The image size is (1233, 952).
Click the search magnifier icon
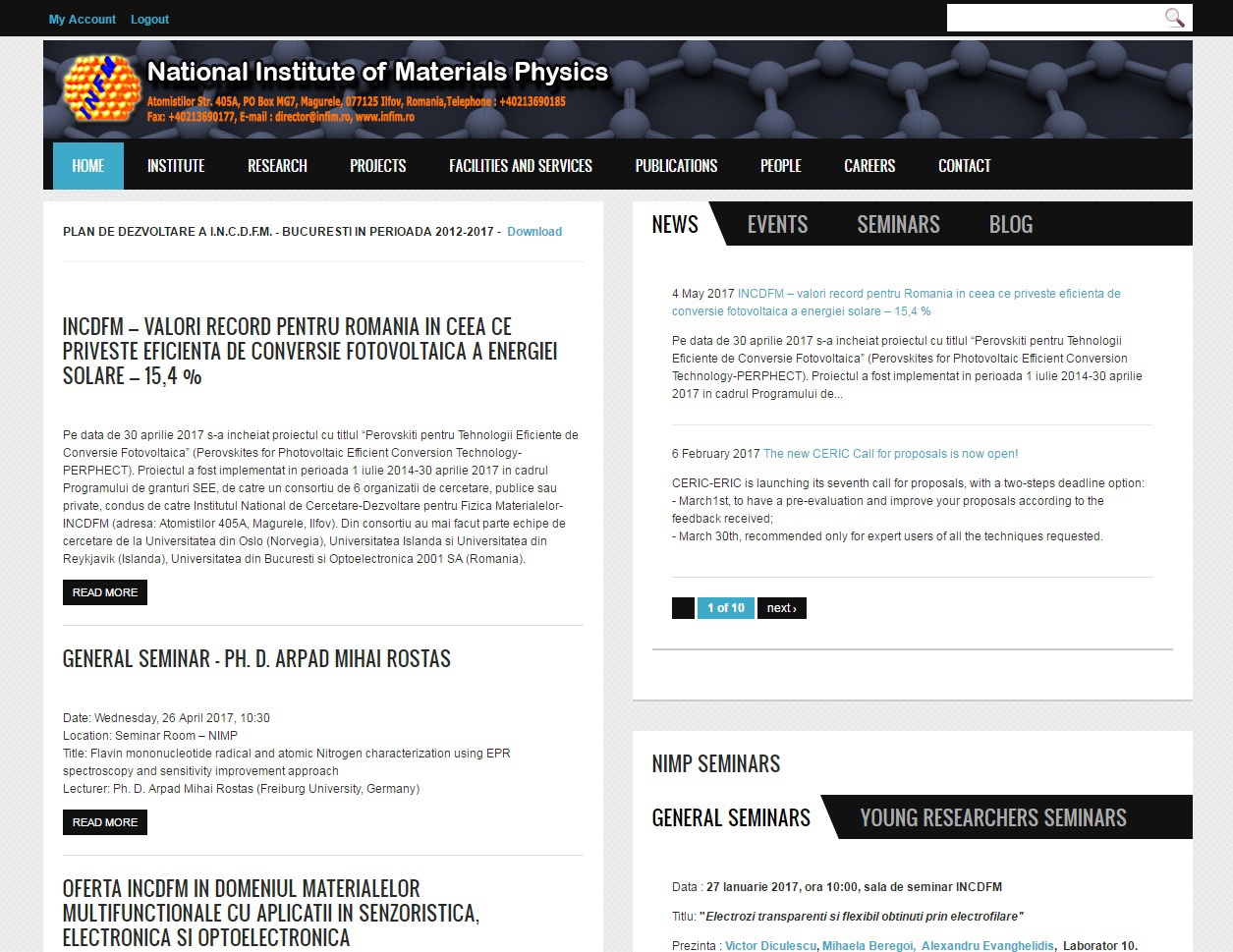point(1174,18)
